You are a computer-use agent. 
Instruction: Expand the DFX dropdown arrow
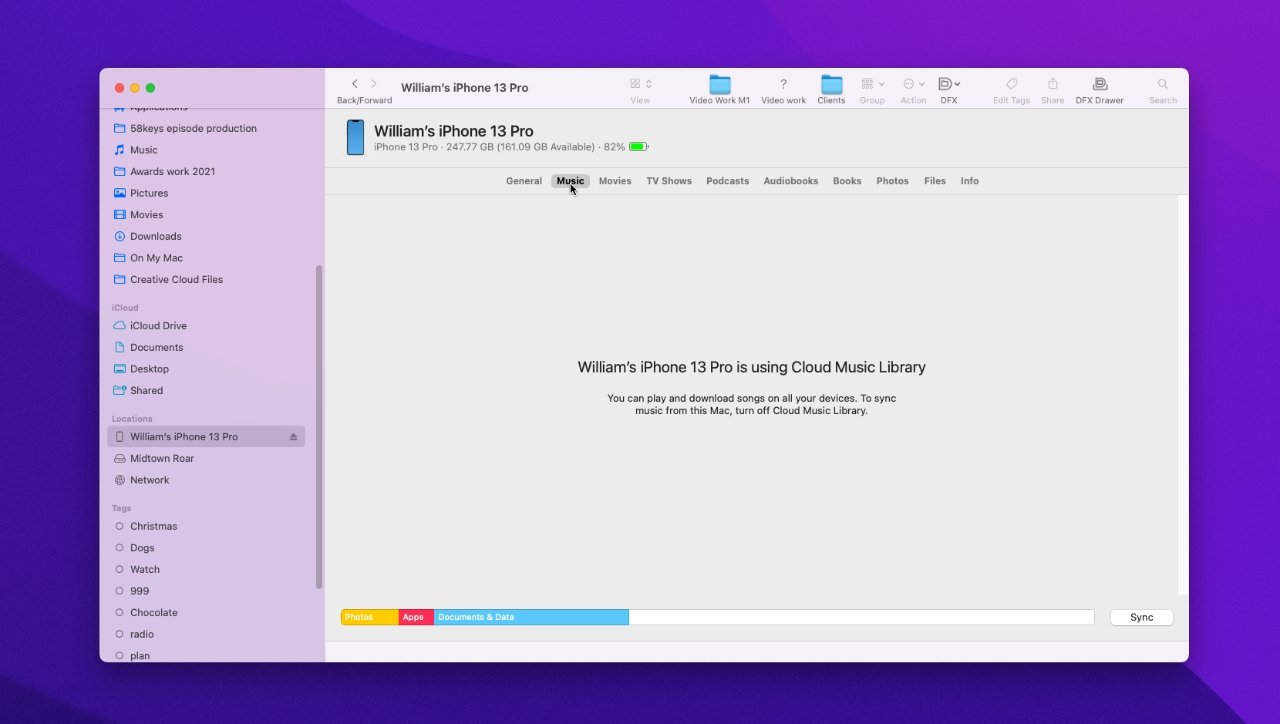coord(957,84)
